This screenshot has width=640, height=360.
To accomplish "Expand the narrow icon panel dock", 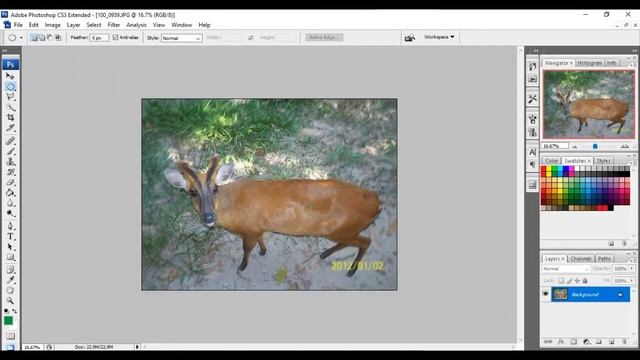I will click(536, 51).
